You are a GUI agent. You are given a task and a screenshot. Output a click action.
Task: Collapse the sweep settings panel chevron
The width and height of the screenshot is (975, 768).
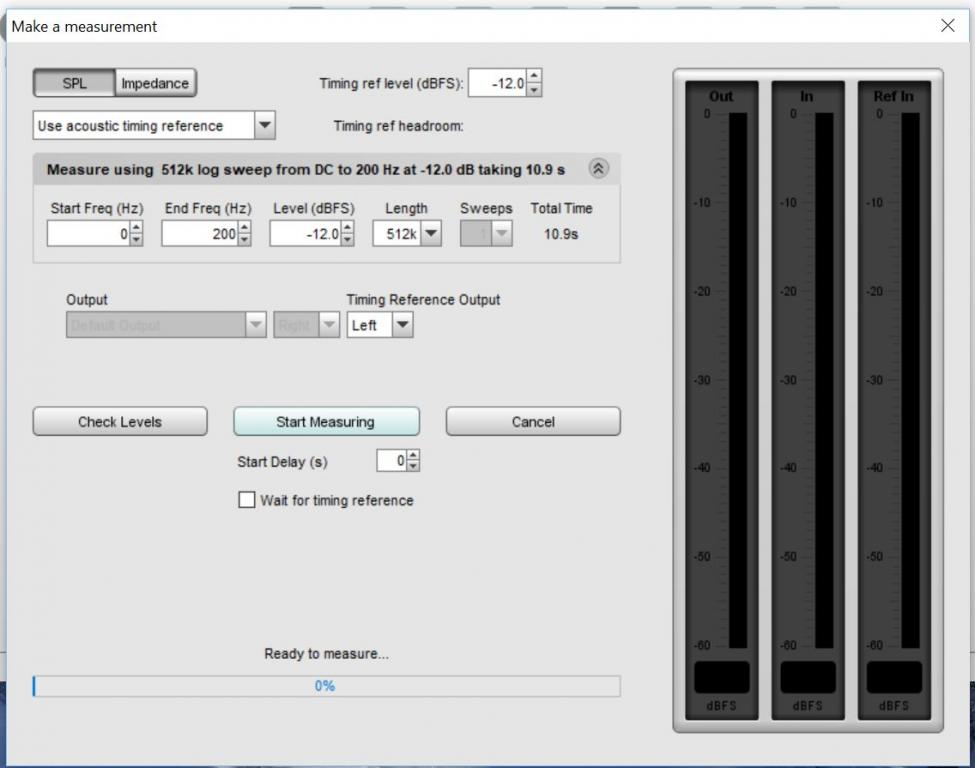tap(598, 169)
